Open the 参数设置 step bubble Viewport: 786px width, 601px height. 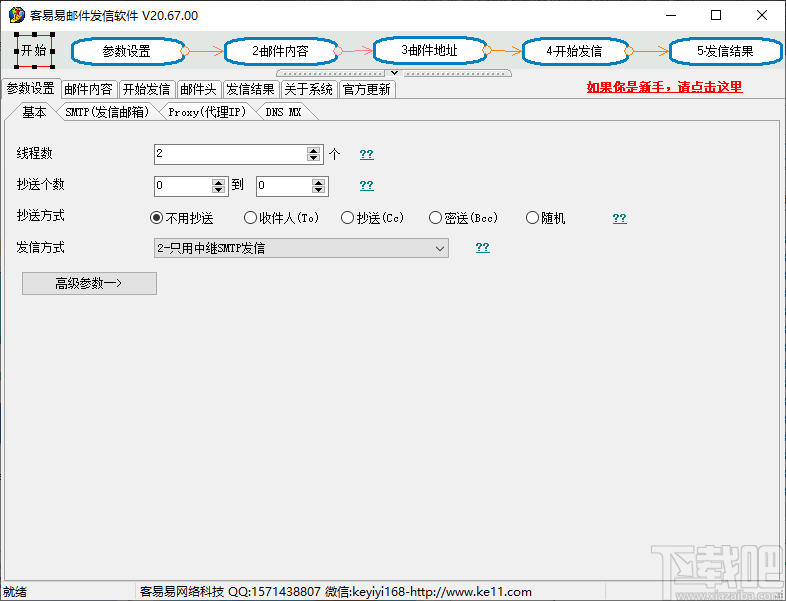click(127, 51)
